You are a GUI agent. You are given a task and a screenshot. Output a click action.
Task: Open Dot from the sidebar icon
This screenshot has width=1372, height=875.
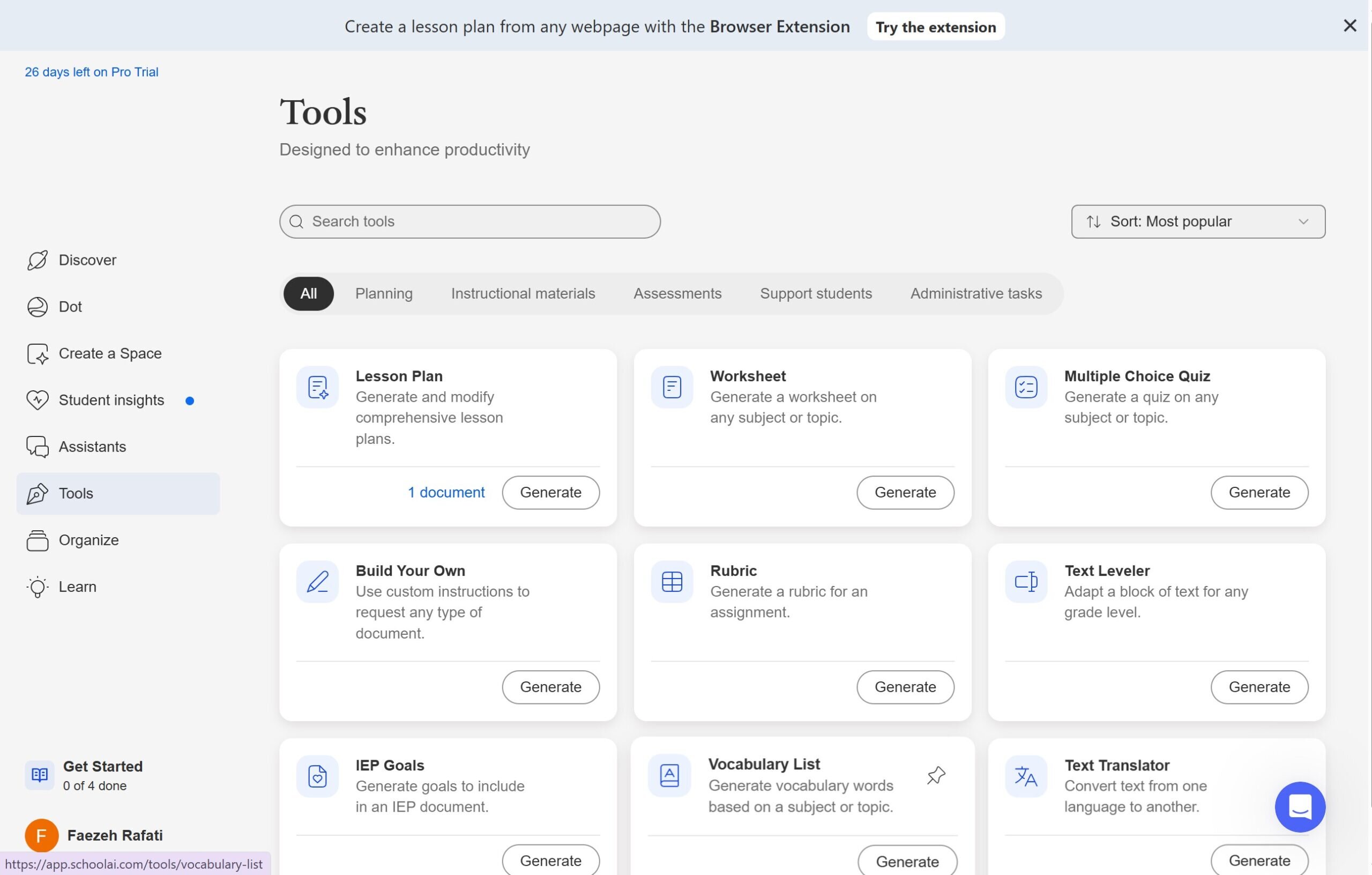[38, 307]
